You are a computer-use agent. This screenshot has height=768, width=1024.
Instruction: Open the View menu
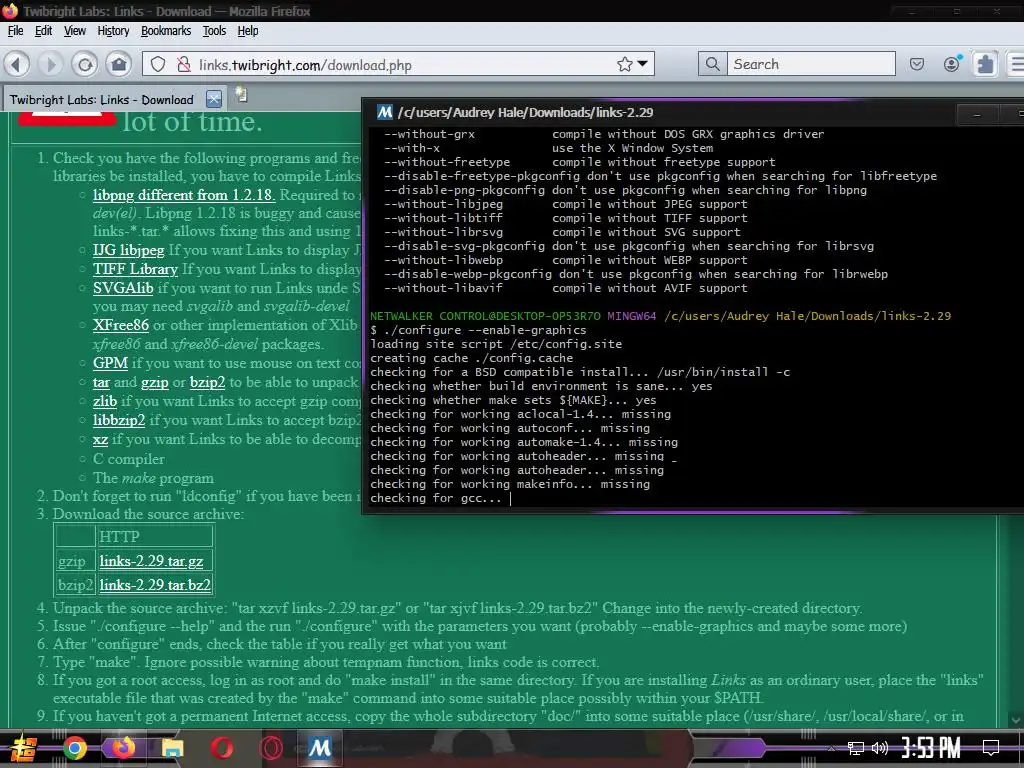click(x=74, y=31)
